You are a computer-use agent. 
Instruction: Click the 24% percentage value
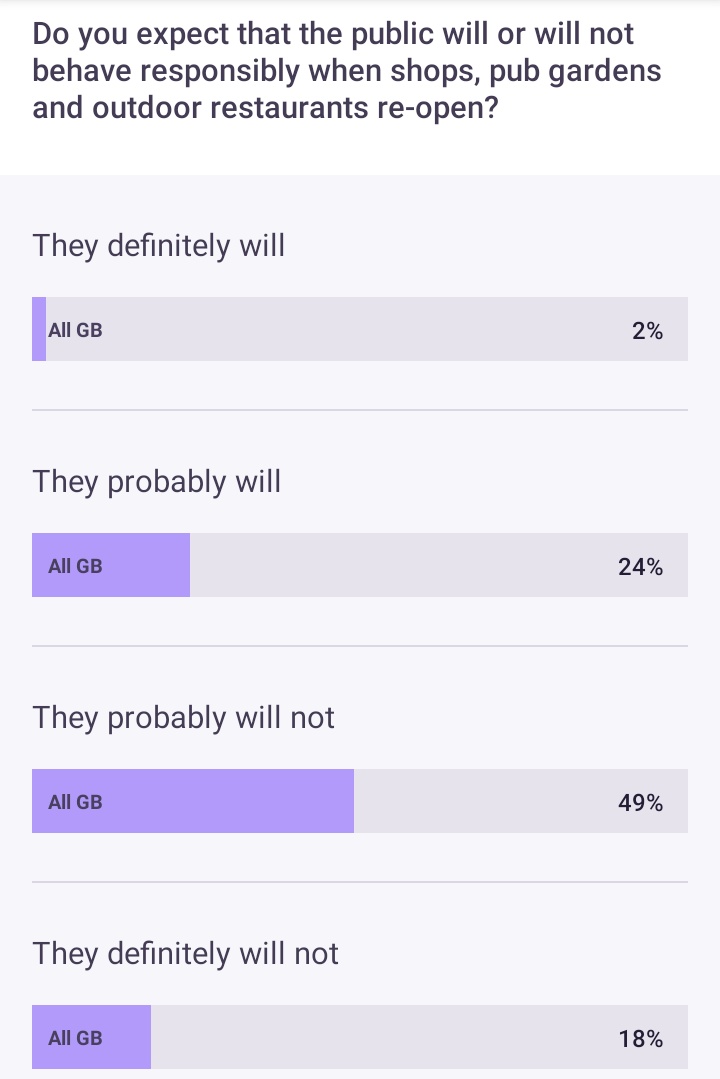click(x=640, y=567)
